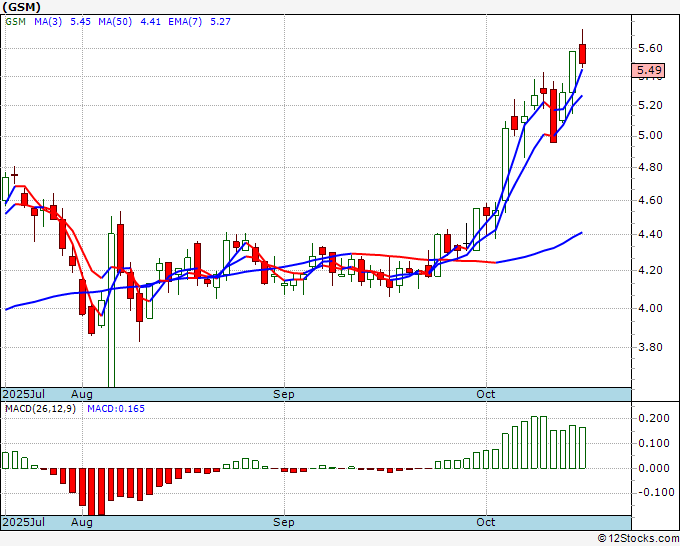
Task: Select the MA(3) legend label
Action: 48,22
